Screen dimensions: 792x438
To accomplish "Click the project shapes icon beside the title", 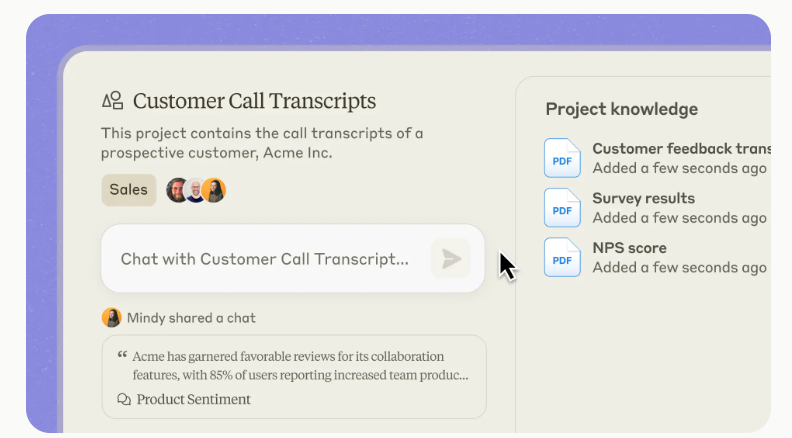I will coord(112,100).
